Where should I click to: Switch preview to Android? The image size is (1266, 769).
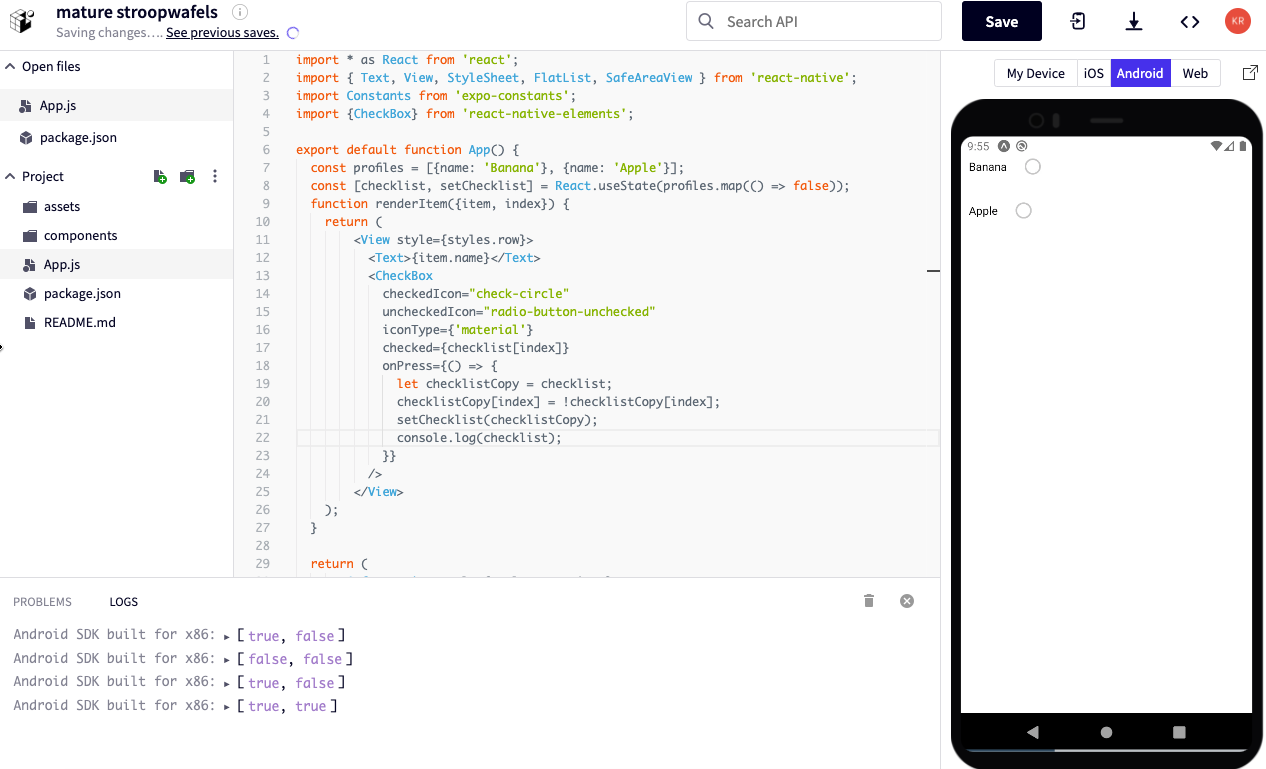click(1140, 73)
